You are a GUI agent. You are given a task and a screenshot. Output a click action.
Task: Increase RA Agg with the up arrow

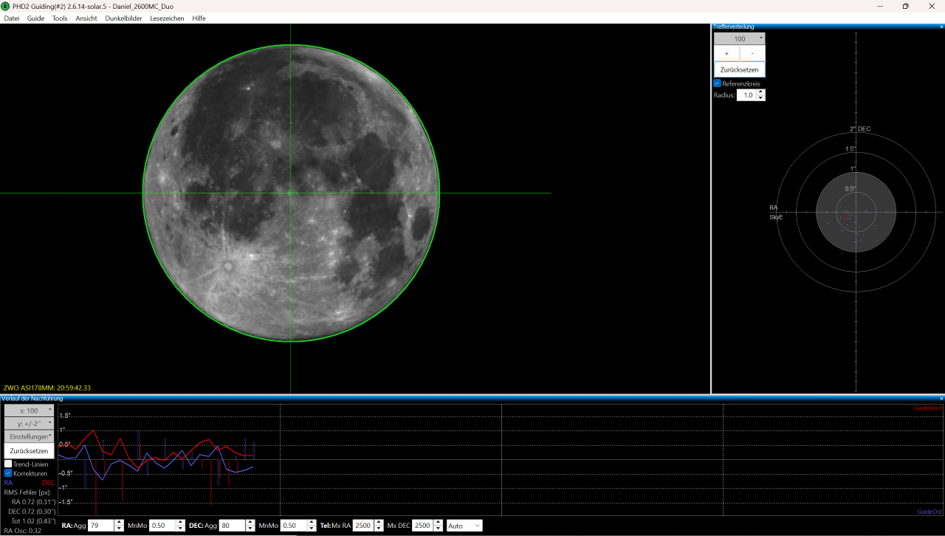coord(119,523)
